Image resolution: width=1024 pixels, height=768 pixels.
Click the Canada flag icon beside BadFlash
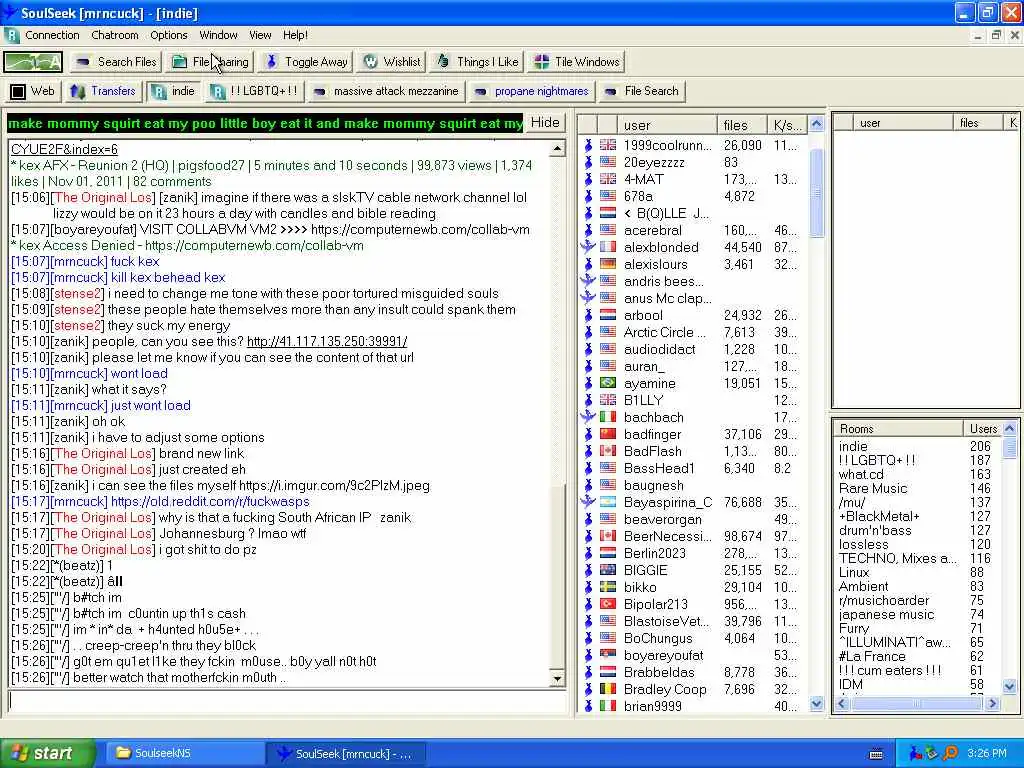(x=608, y=451)
